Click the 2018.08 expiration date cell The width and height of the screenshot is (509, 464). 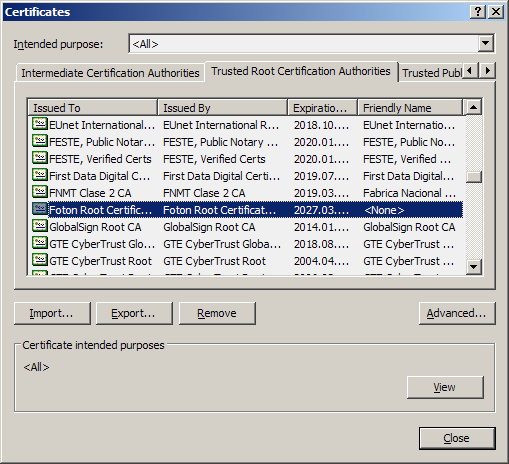321,244
